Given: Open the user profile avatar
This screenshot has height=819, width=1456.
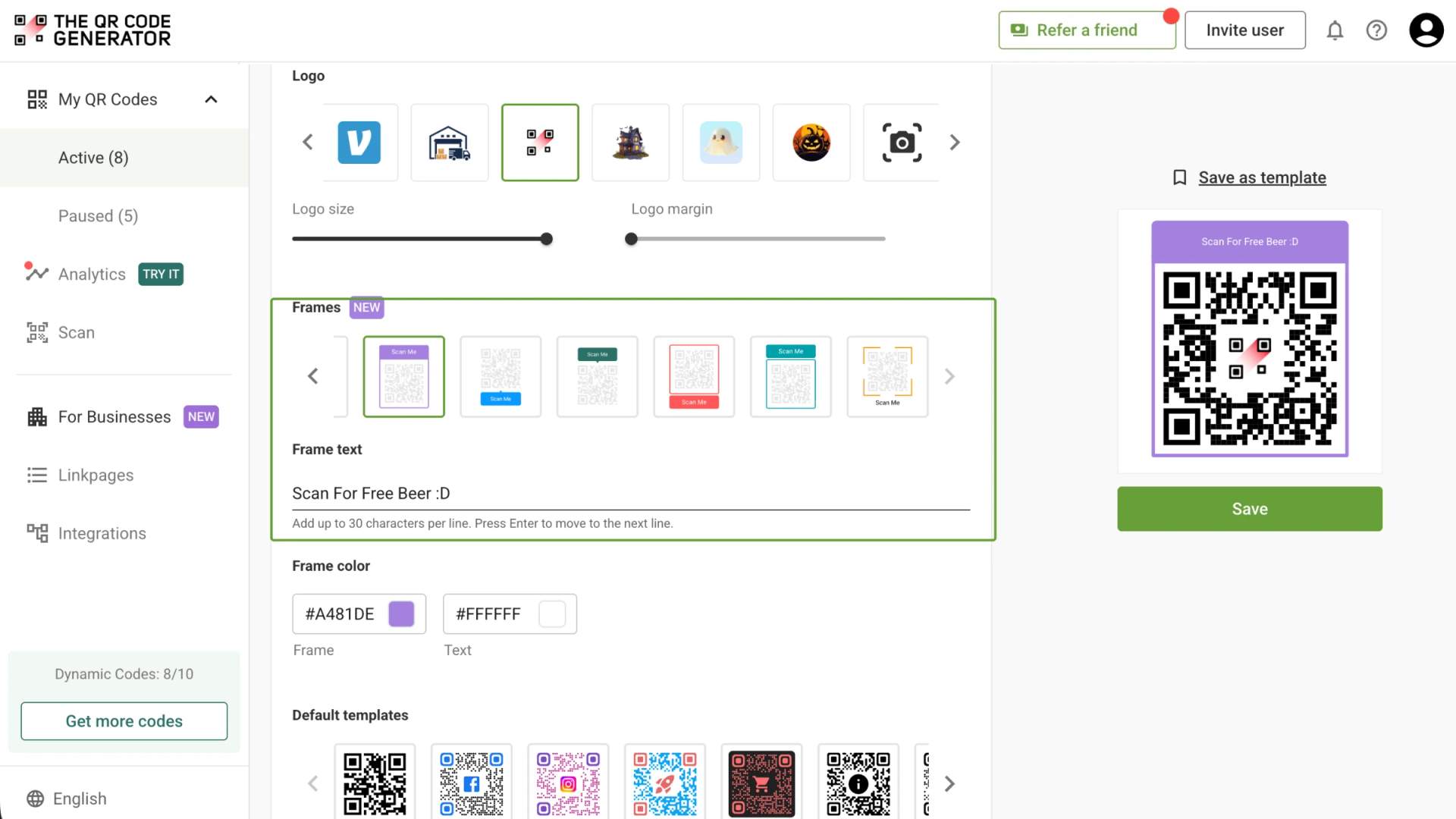Looking at the screenshot, I should coord(1426,30).
